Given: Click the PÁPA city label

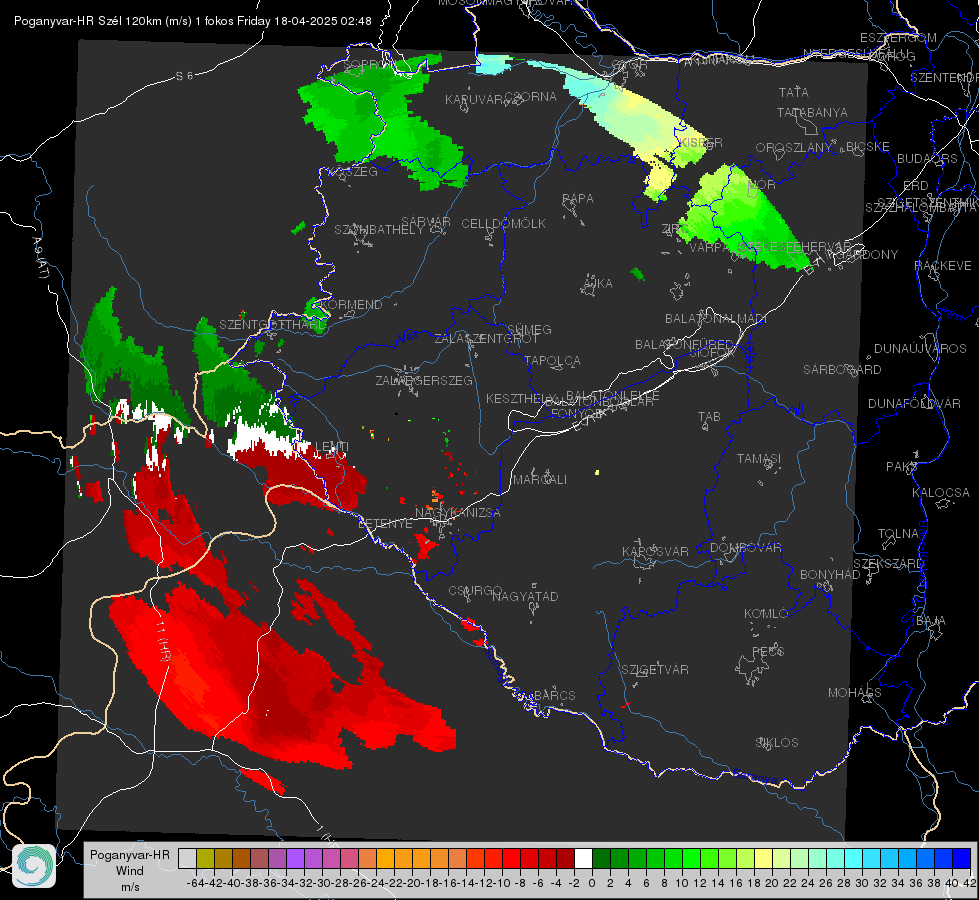Looking at the screenshot, I should pyautogui.click(x=578, y=199).
